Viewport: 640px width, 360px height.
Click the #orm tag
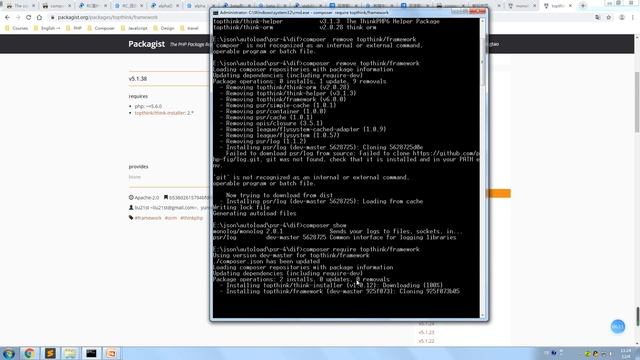[x=171, y=218]
